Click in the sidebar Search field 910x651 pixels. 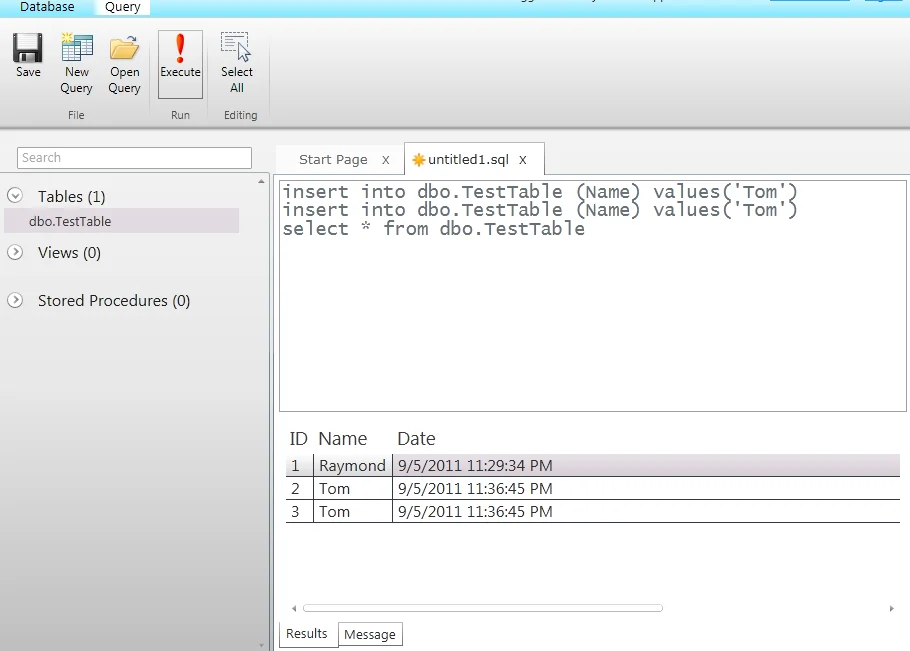point(134,158)
